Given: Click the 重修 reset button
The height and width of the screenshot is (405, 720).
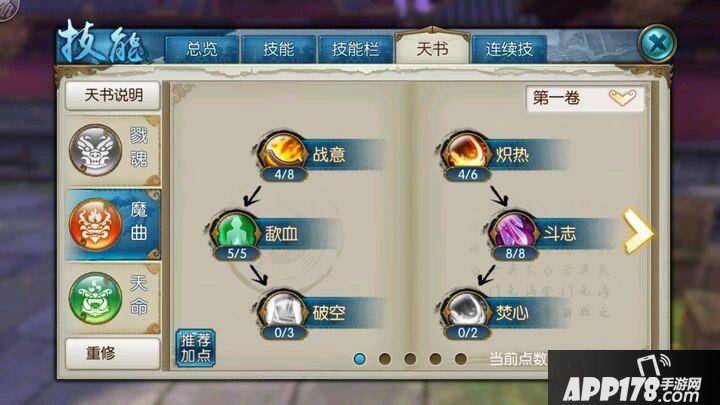Looking at the screenshot, I should (113, 353).
